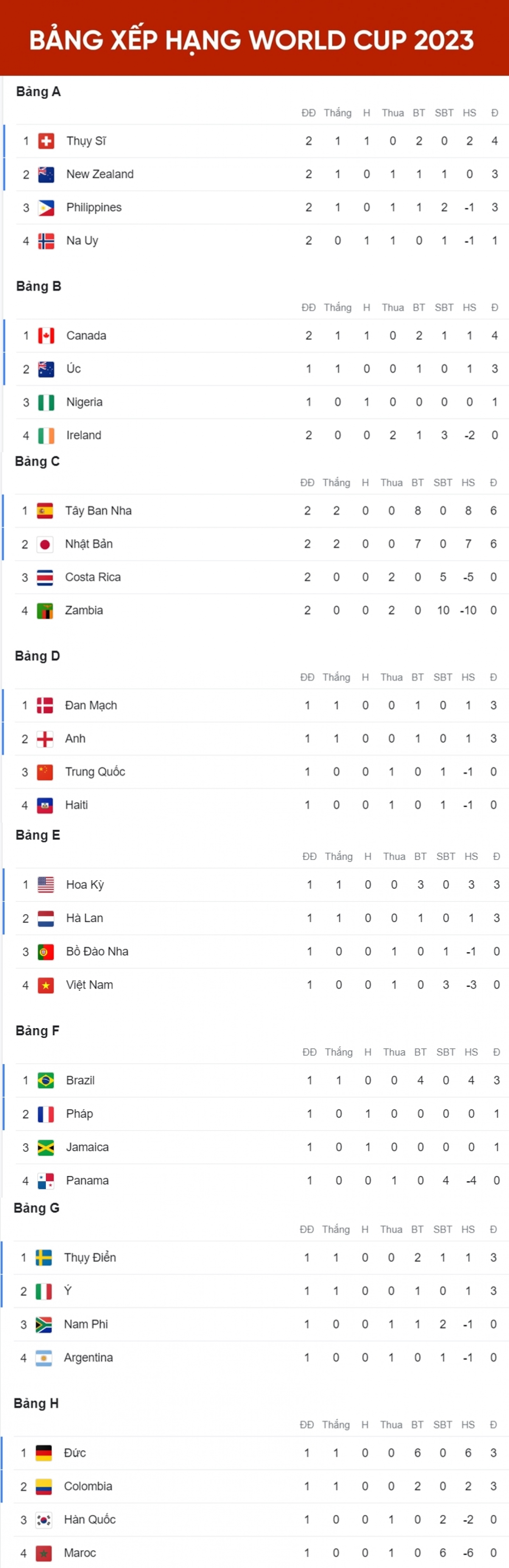
Task: Click the Germany flag beside Đức
Action: click(43, 1453)
